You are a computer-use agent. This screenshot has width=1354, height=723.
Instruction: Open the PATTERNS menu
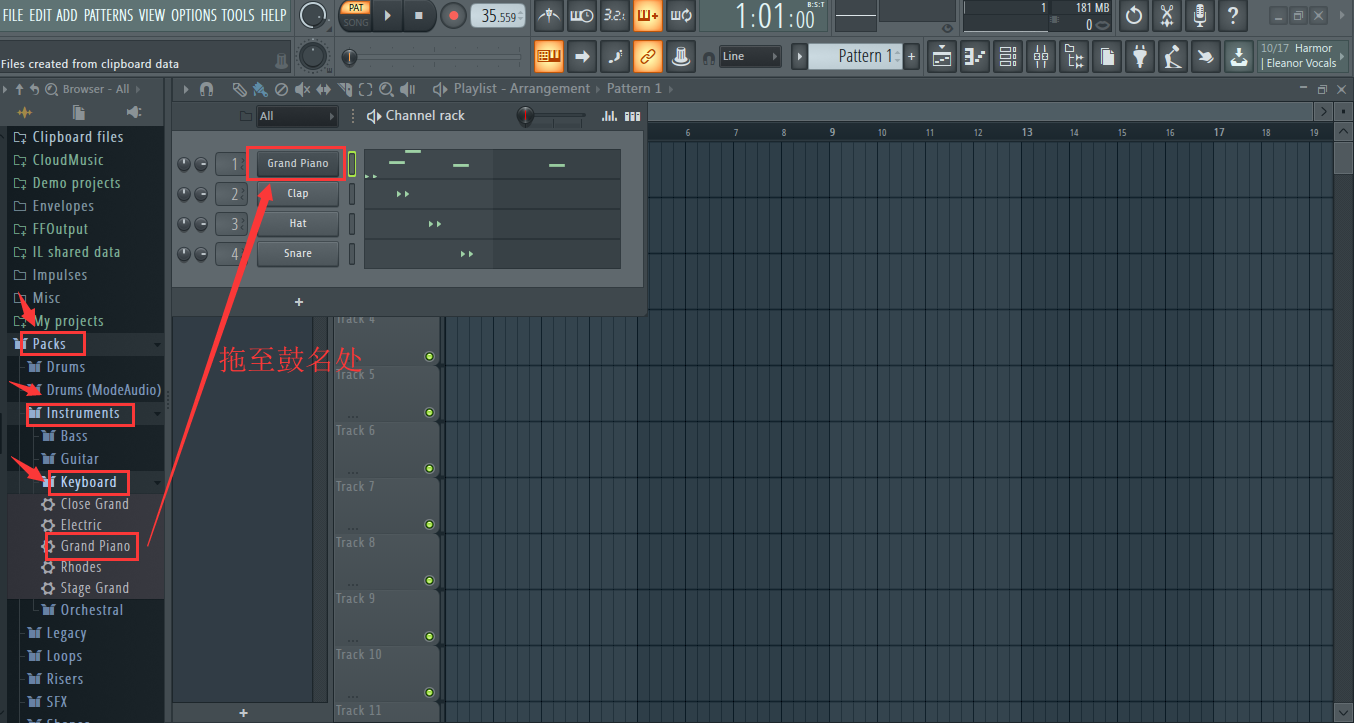point(109,15)
